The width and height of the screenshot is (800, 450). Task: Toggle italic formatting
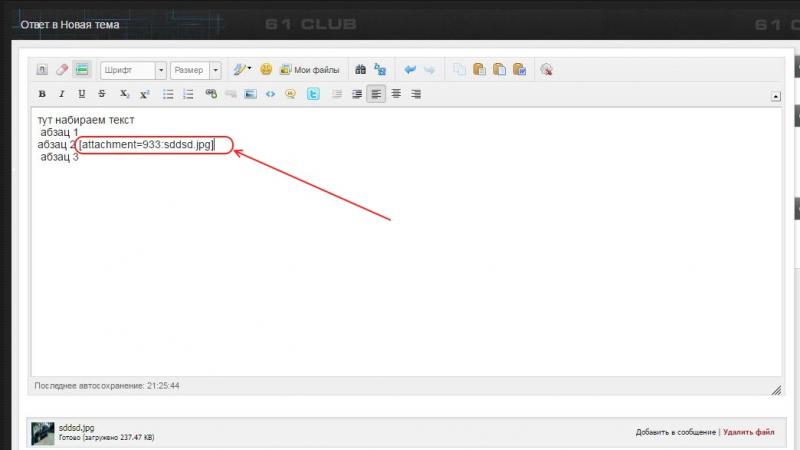61,94
